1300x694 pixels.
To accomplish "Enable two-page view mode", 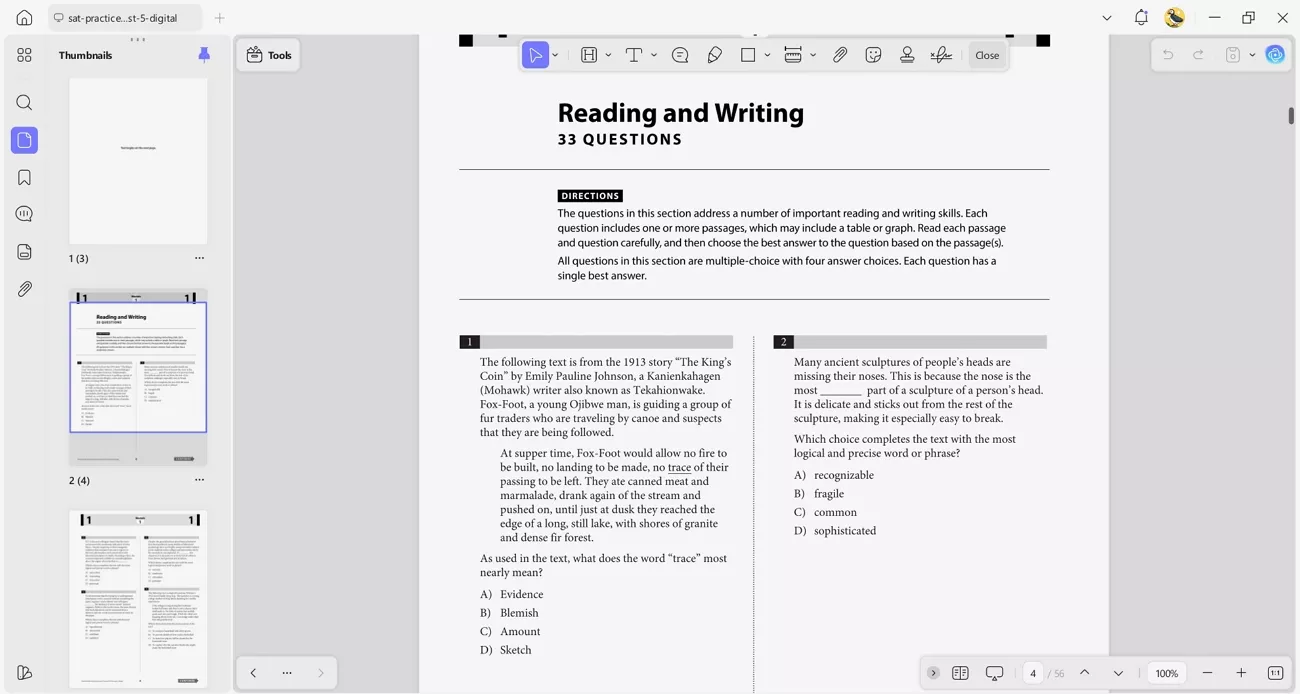I will [961, 673].
